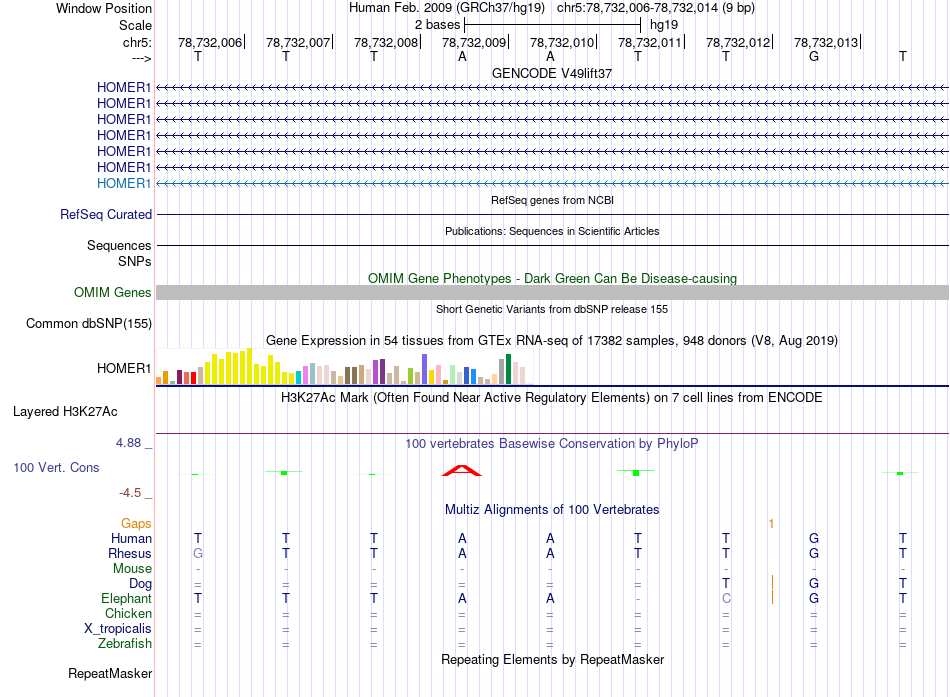
Task: Open the Layered H3K27Ac track label
Action: point(65,412)
